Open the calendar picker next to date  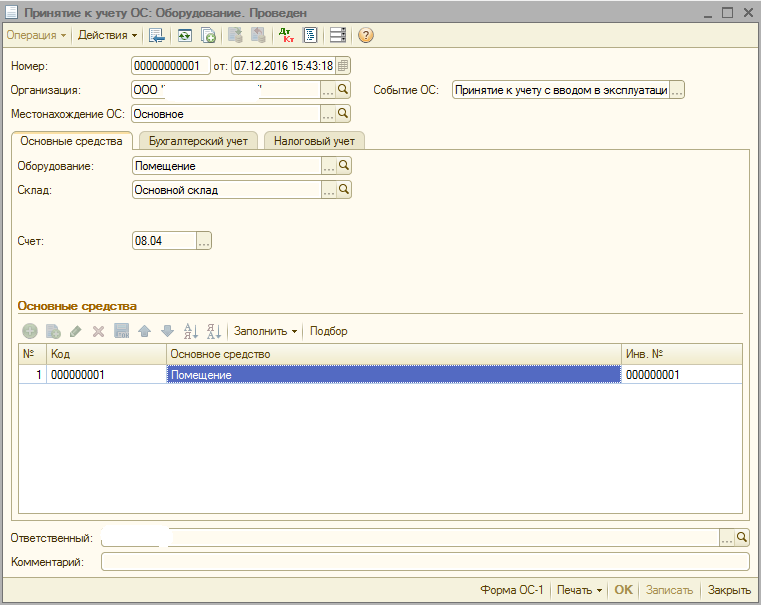point(343,66)
